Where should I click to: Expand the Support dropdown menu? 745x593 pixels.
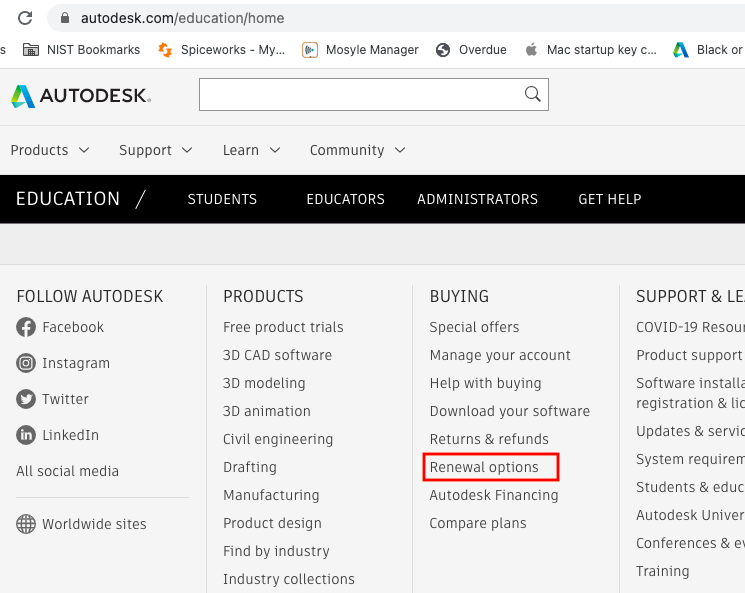click(156, 150)
